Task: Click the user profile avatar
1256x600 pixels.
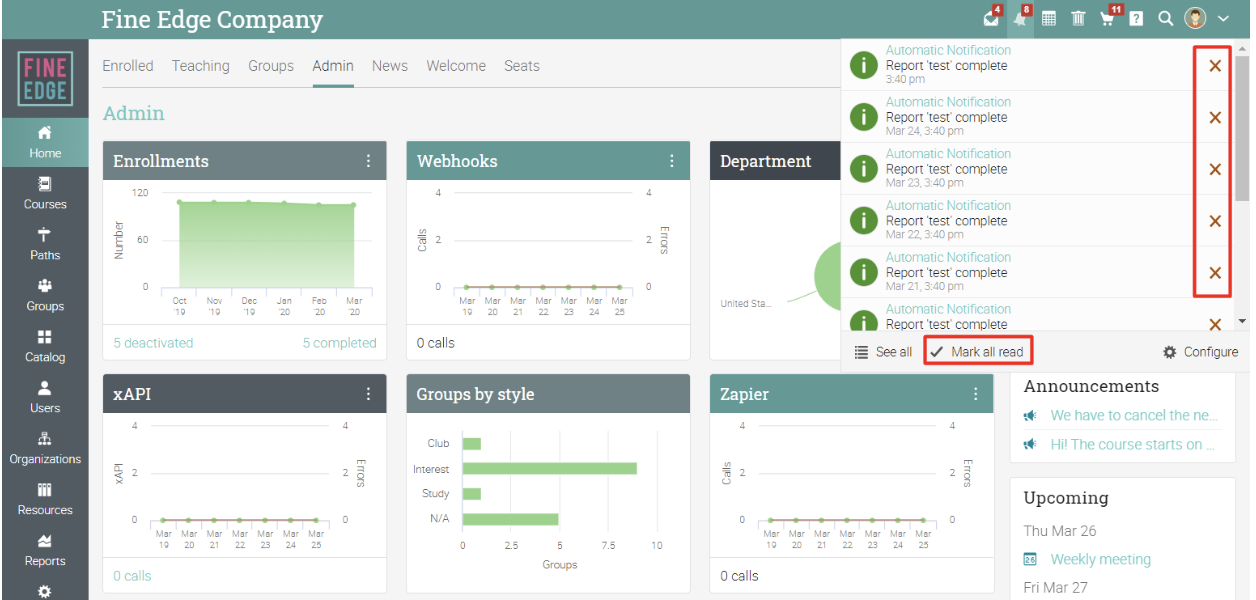Action: tap(1195, 19)
